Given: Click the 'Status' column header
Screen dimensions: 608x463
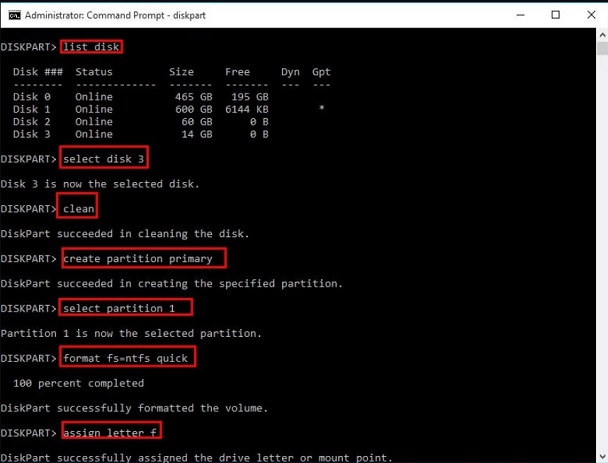Looking at the screenshot, I should pos(94,72).
